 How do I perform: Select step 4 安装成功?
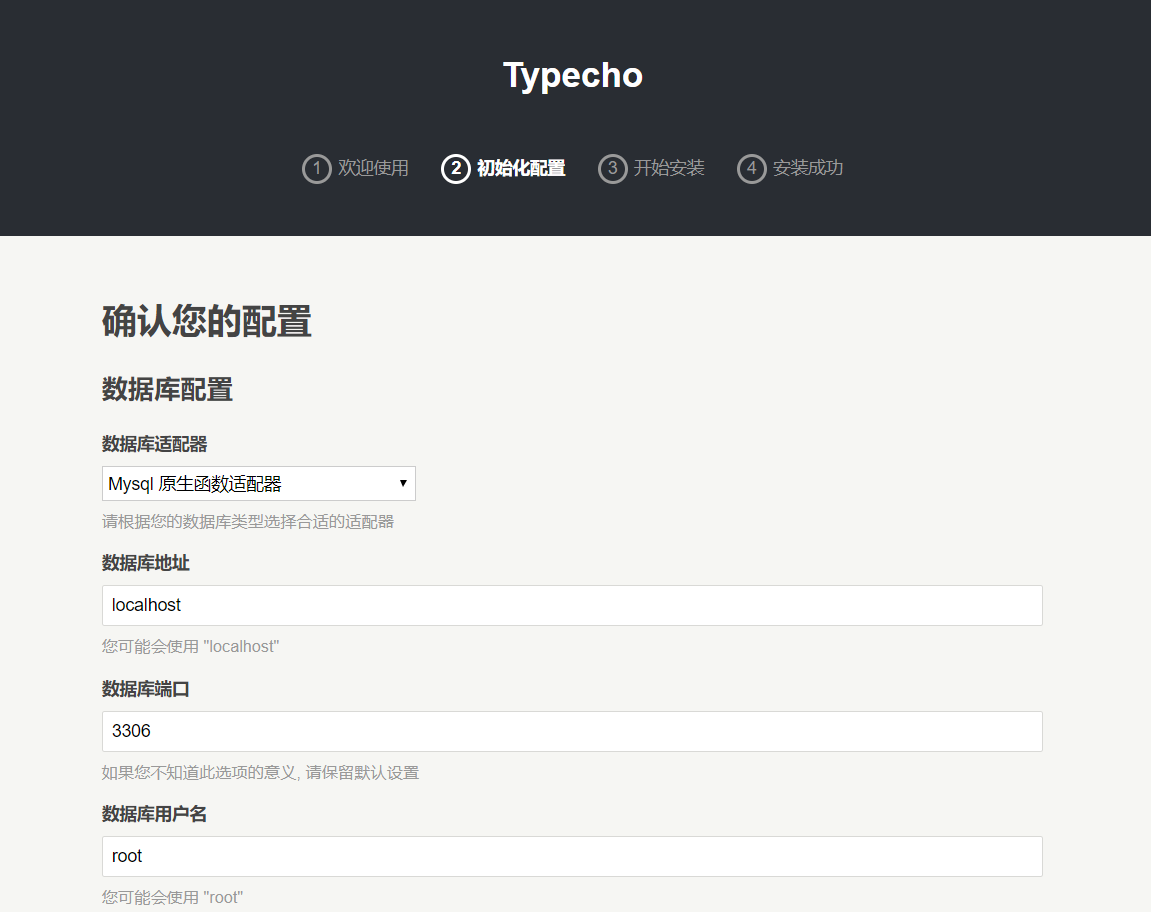tap(790, 168)
